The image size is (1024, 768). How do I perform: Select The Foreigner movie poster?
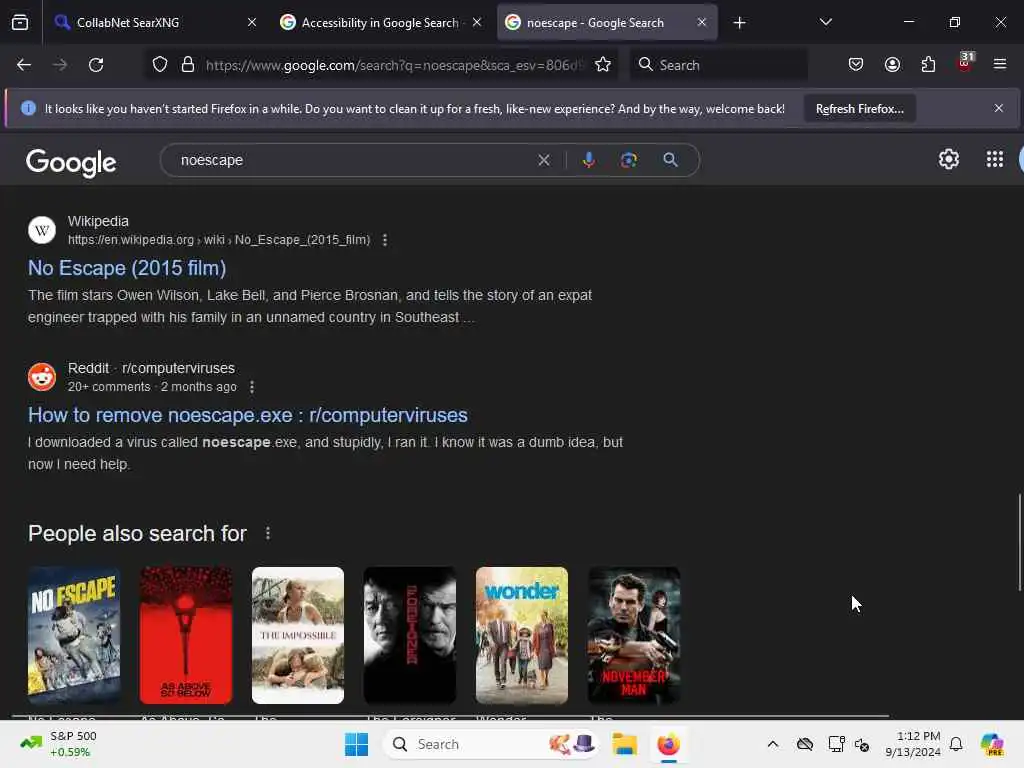click(409, 635)
